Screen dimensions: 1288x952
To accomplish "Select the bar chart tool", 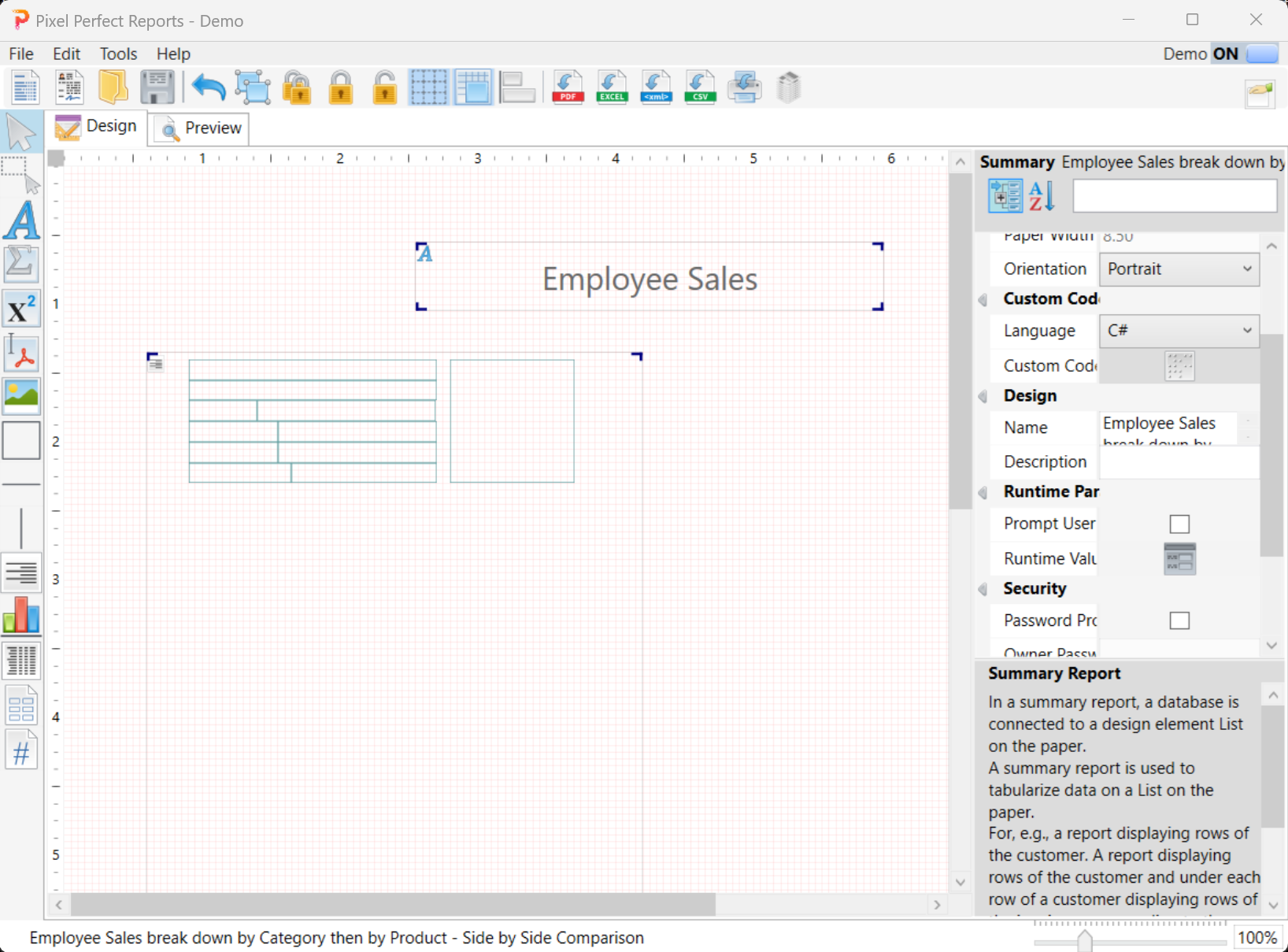I will point(20,615).
